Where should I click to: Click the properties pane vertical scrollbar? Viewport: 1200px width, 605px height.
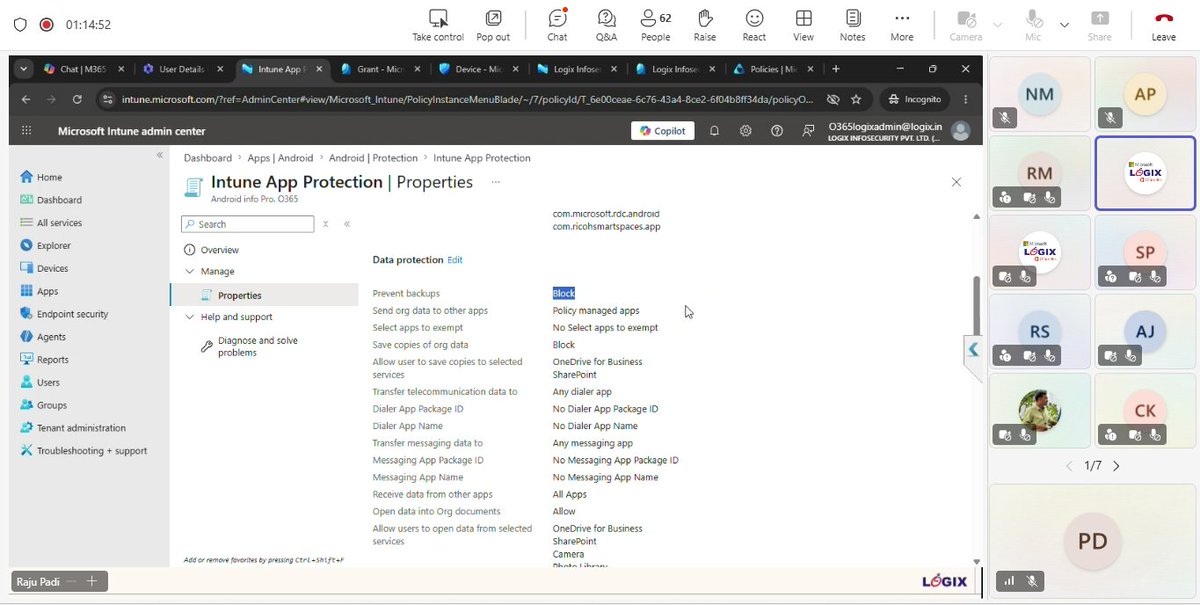977,306
